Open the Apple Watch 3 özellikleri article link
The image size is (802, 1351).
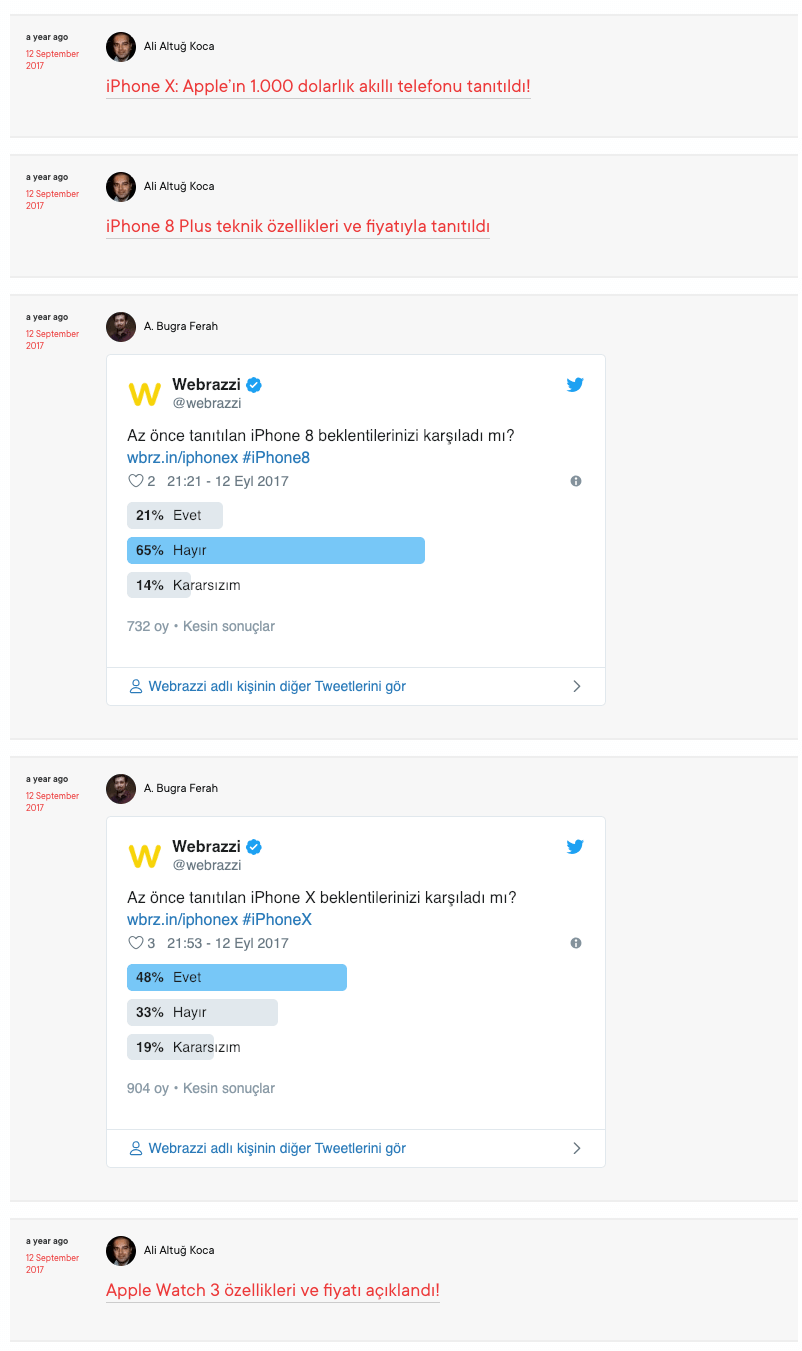pos(273,1290)
